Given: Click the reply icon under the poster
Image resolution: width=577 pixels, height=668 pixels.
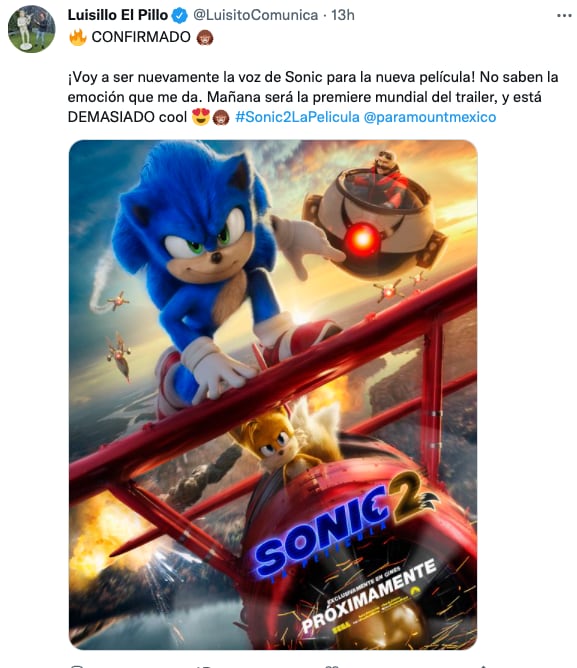Looking at the screenshot, I should [77, 666].
